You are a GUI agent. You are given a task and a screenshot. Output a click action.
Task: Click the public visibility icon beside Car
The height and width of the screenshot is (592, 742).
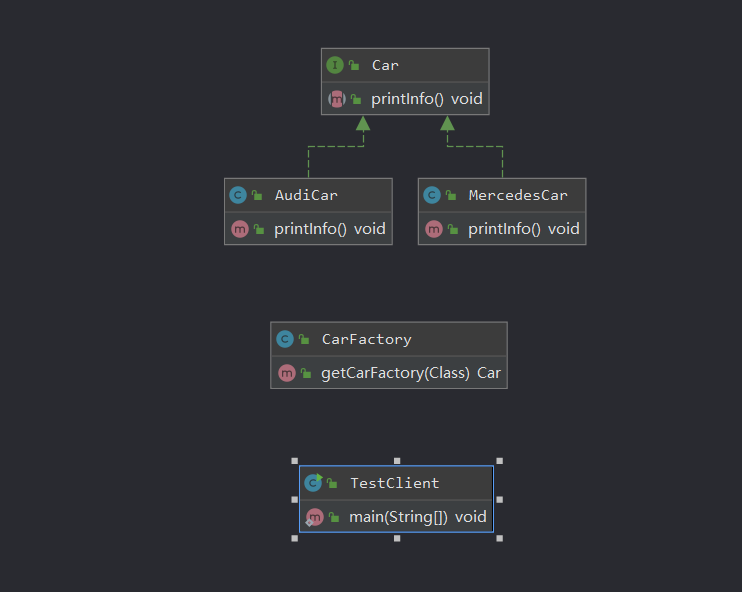354,65
